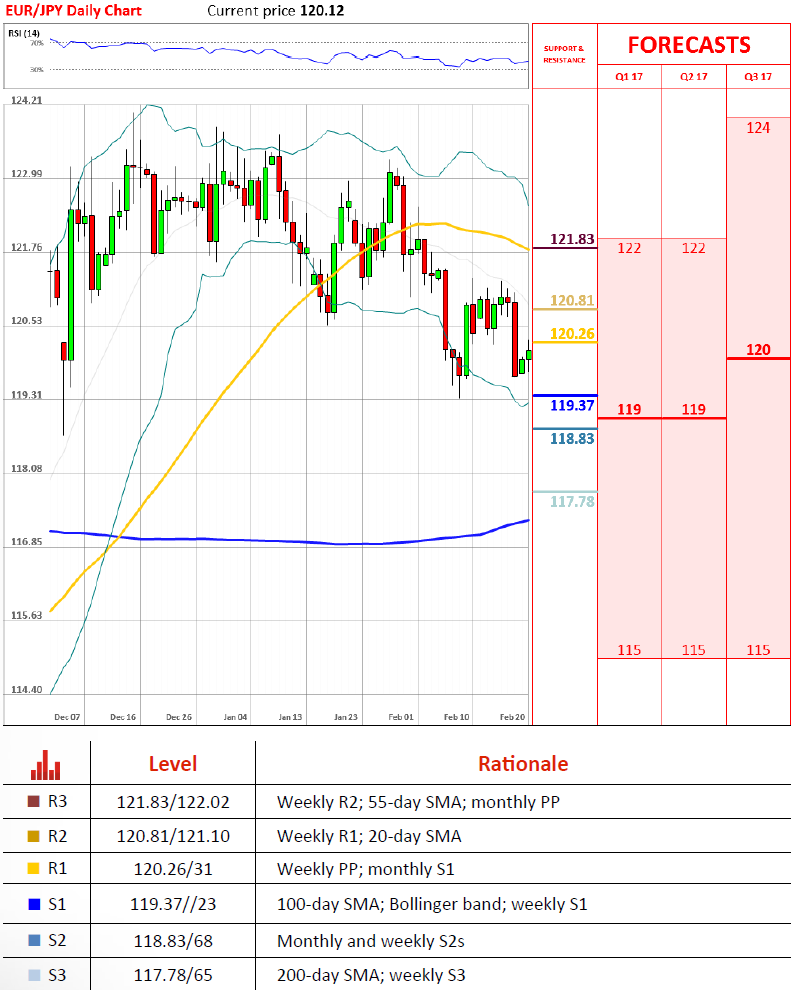The image size is (799, 990).
Task: Click the current price 120.12 value
Action: point(322,11)
